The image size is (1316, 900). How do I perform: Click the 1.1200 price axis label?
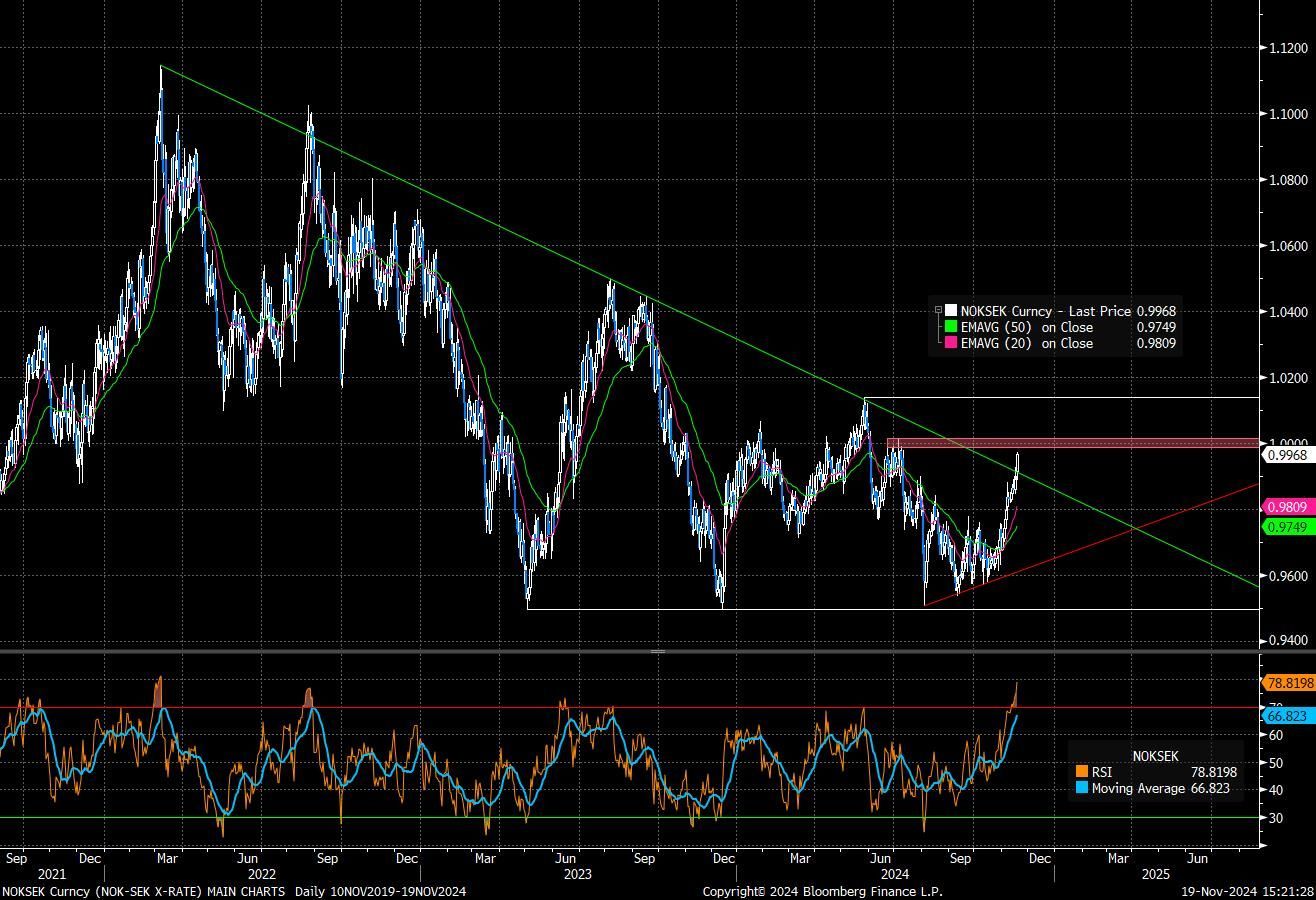tap(1289, 48)
